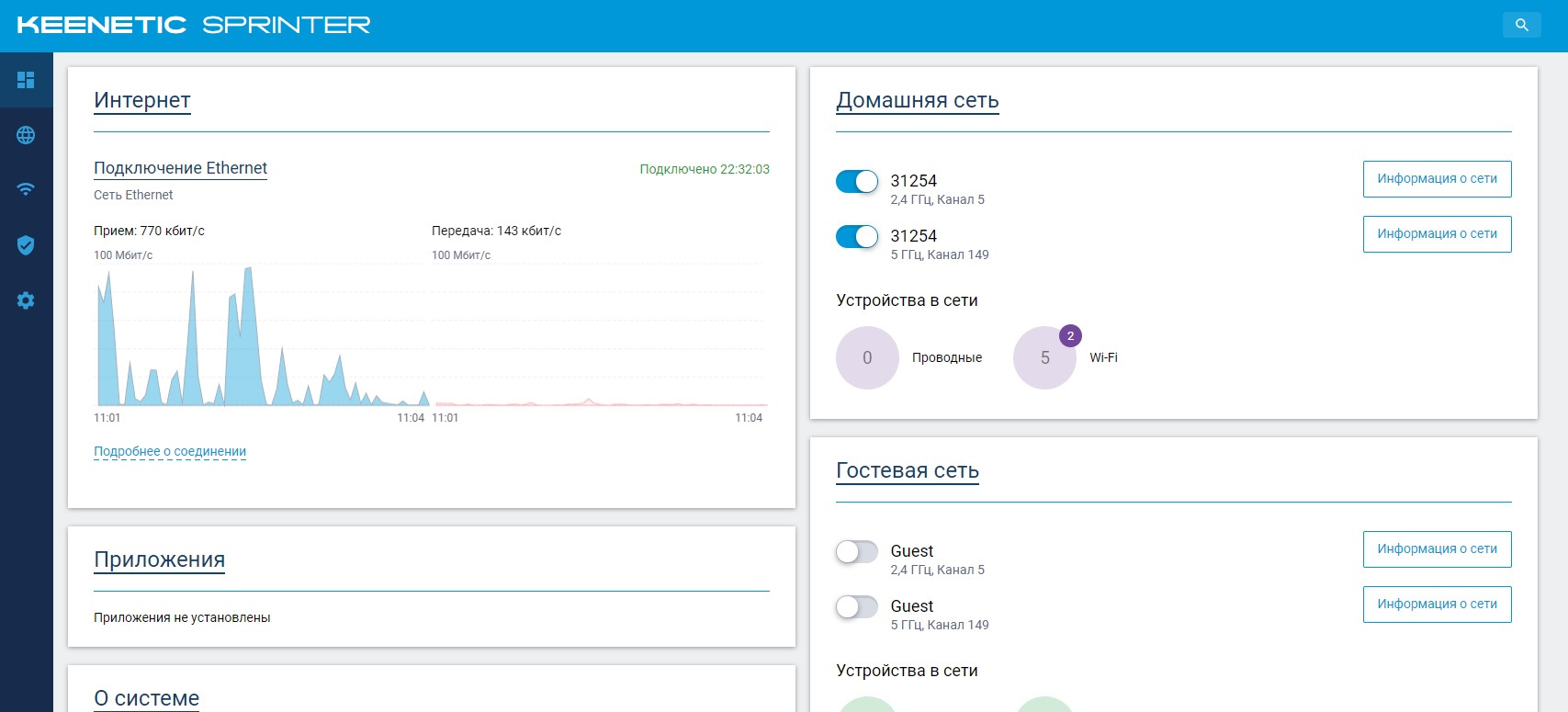Click Подробнее о соединении link
The image size is (1568, 712).
click(170, 451)
